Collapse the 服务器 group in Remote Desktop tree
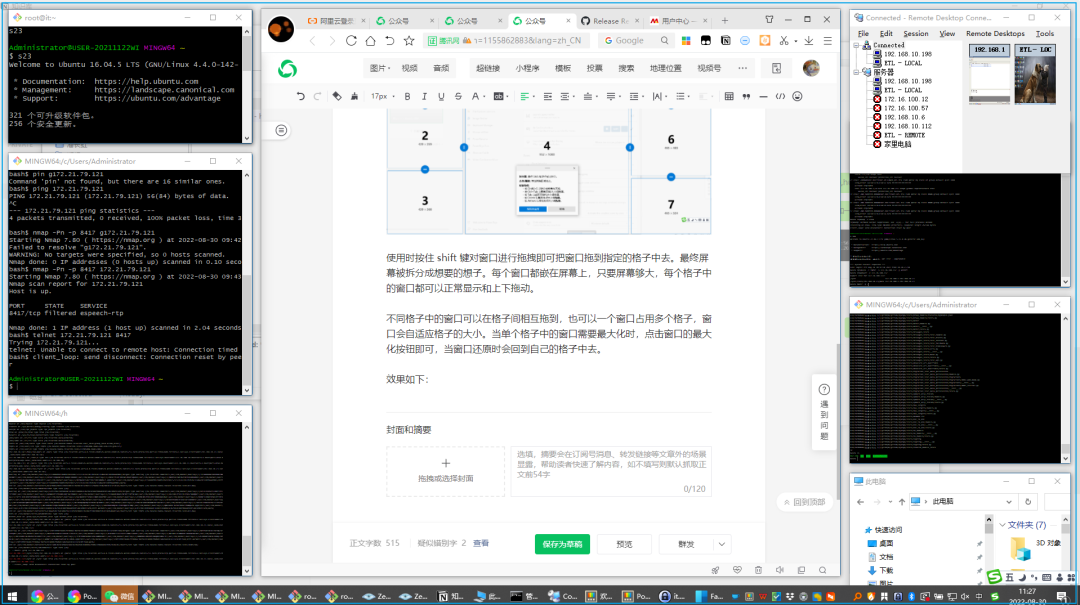This screenshot has width=1080, height=605. [x=856, y=71]
